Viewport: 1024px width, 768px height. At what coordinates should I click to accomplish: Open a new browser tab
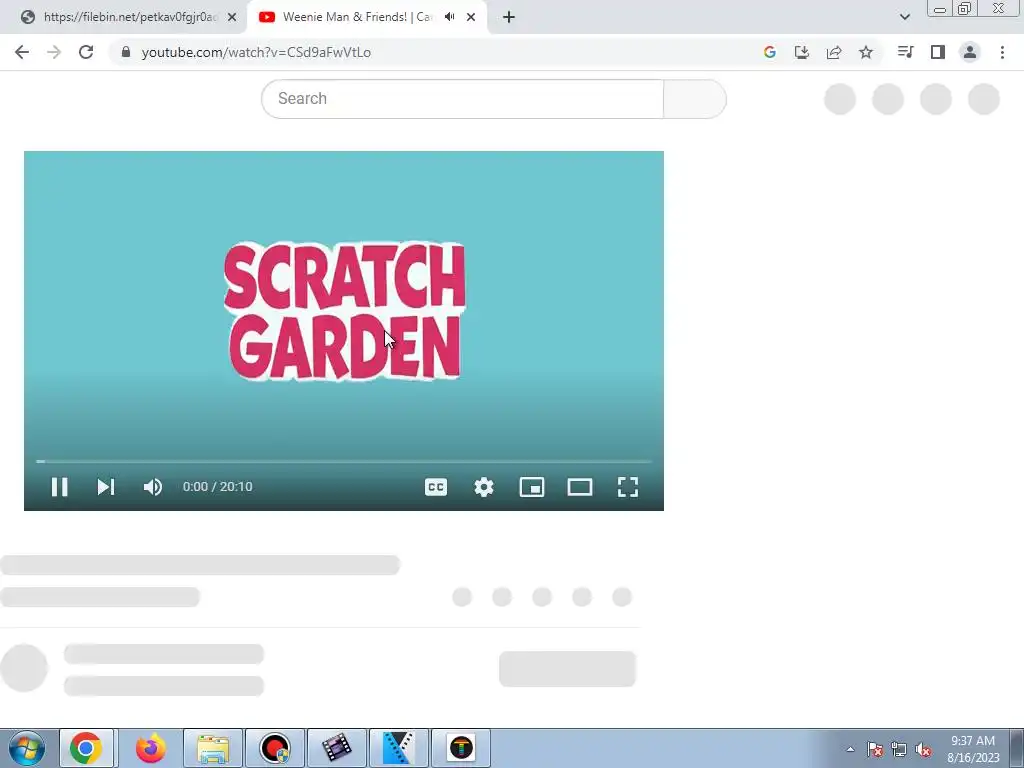[x=509, y=17]
